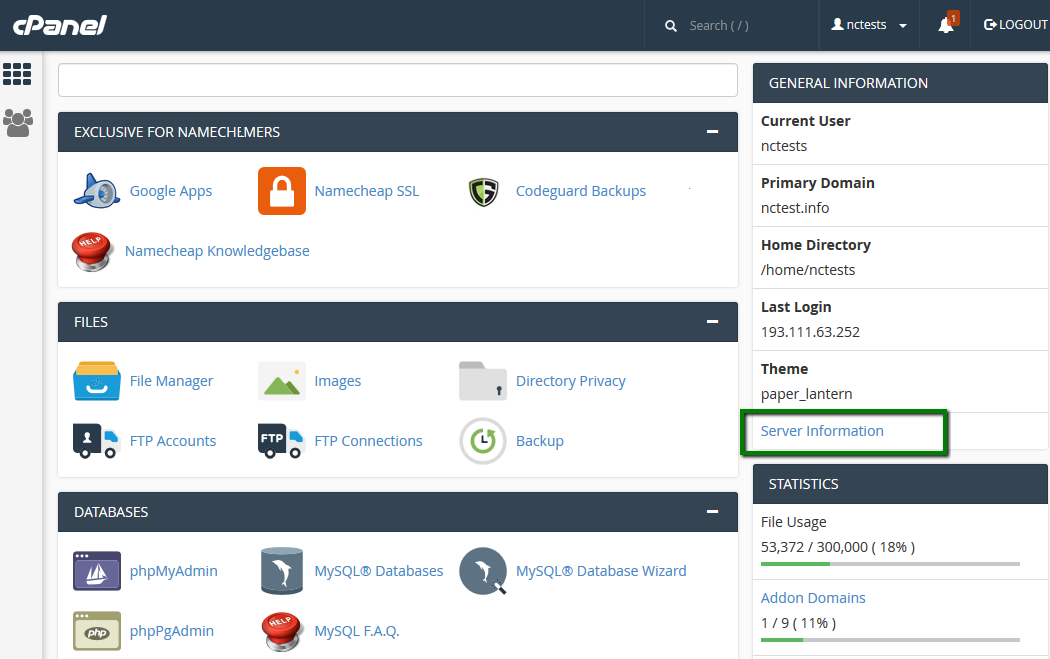Open the Google Apps icon
Screen dimensions: 1050x659
[x=97, y=191]
